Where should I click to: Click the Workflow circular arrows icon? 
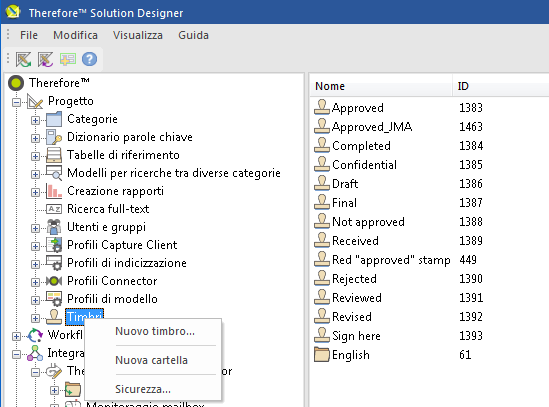[35, 335]
